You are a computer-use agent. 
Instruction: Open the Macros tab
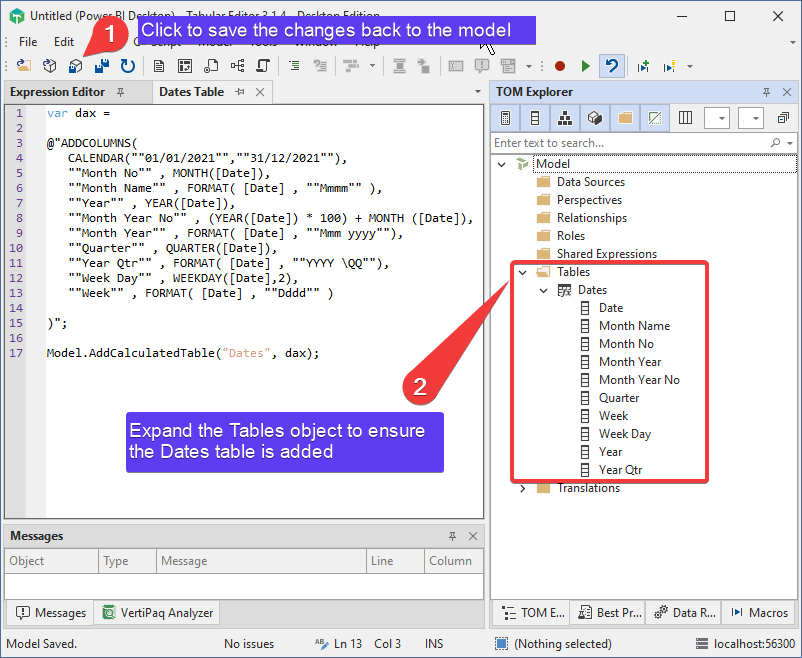(760, 613)
